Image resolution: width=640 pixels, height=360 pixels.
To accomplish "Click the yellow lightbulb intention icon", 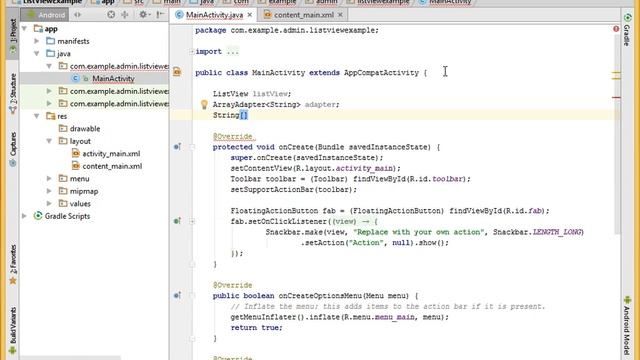I will [204, 104].
